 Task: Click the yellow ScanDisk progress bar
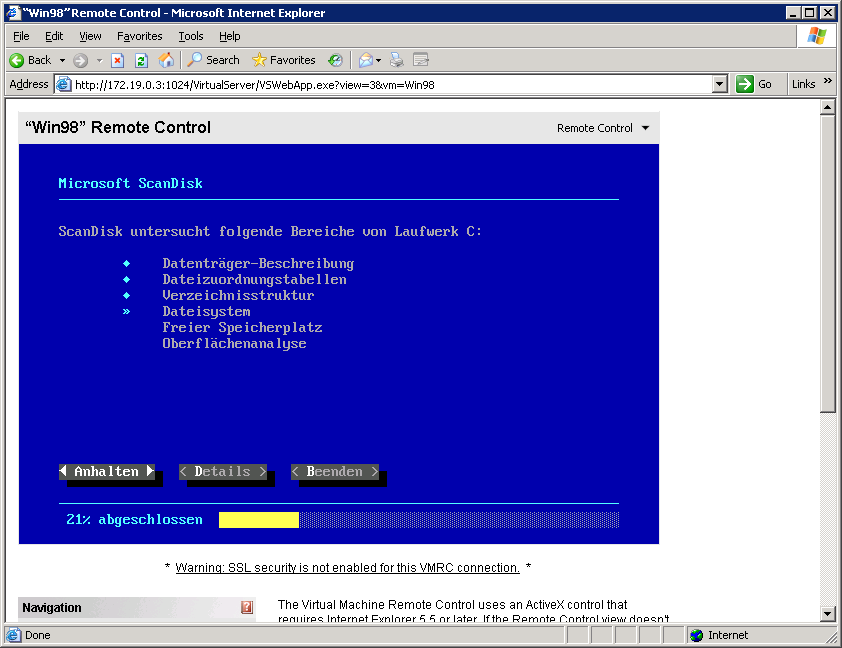(x=259, y=520)
